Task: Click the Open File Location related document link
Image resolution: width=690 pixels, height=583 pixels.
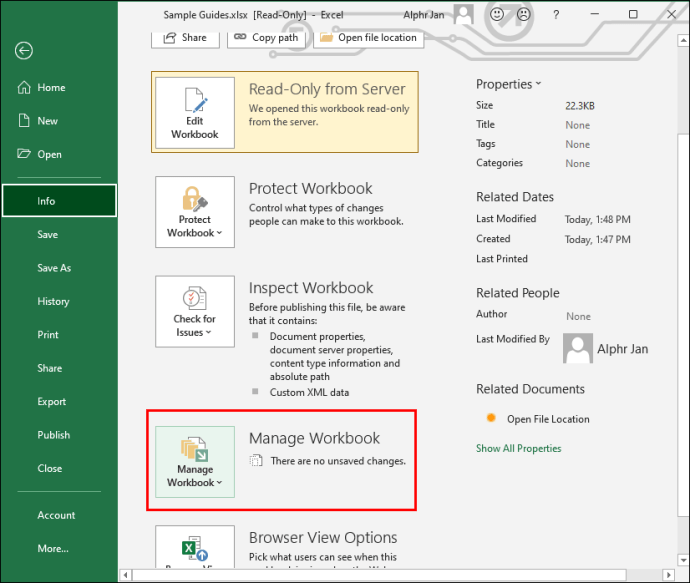Action: 548,419
